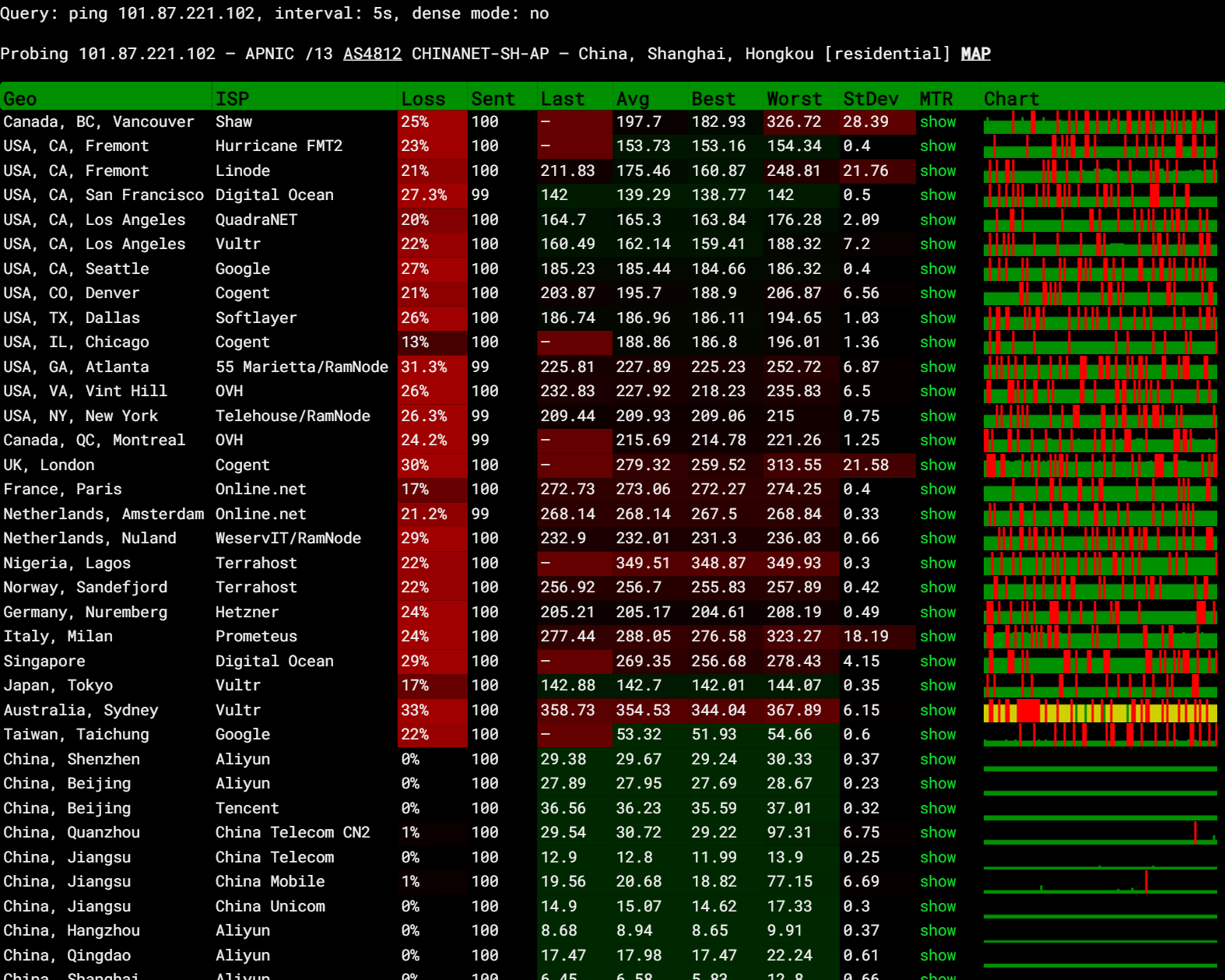Screen dimensions: 1225x980
Task: Click show for Nigeria, Lagos row
Action: tap(938, 564)
